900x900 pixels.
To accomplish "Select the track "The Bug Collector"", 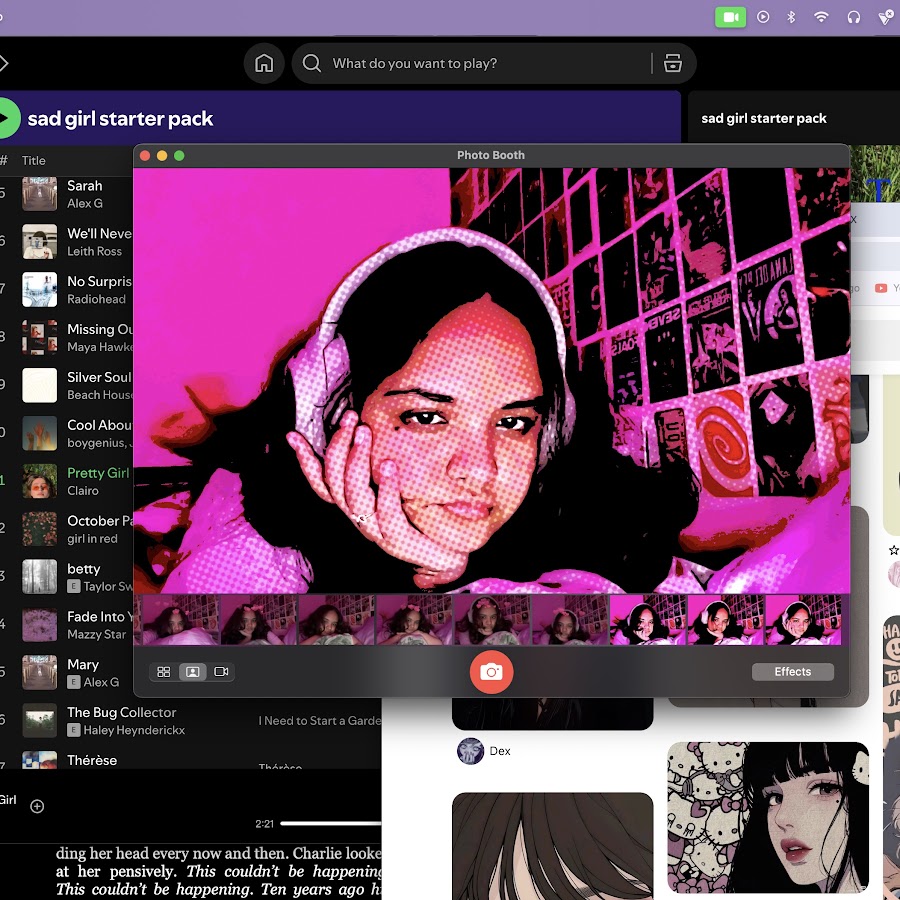I will [122, 712].
